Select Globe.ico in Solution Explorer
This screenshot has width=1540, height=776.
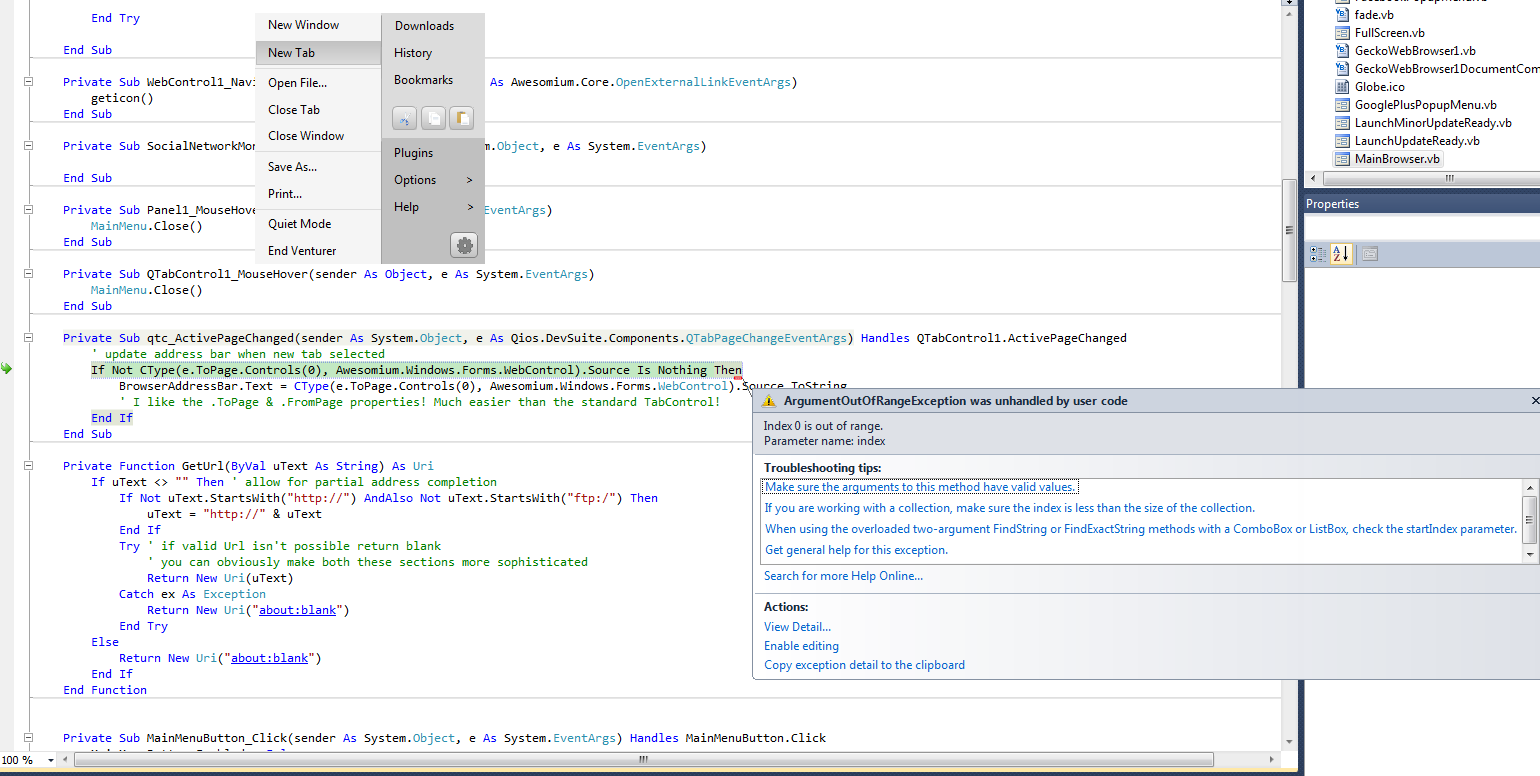[1379, 87]
